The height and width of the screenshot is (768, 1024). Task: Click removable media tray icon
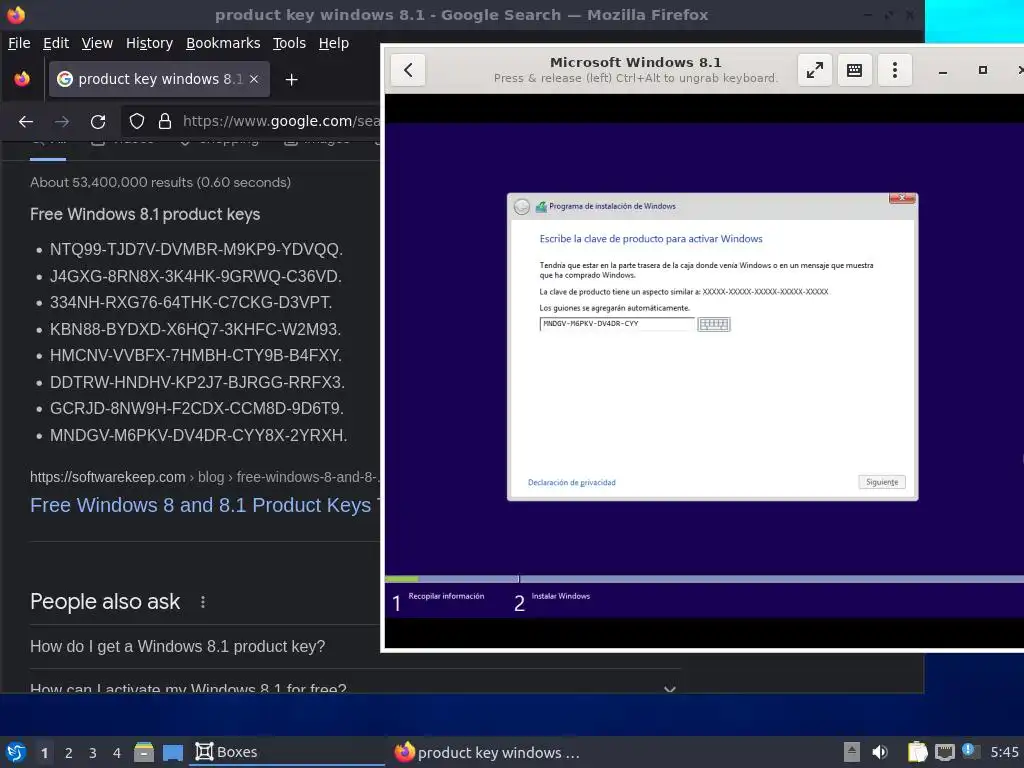[x=852, y=752]
